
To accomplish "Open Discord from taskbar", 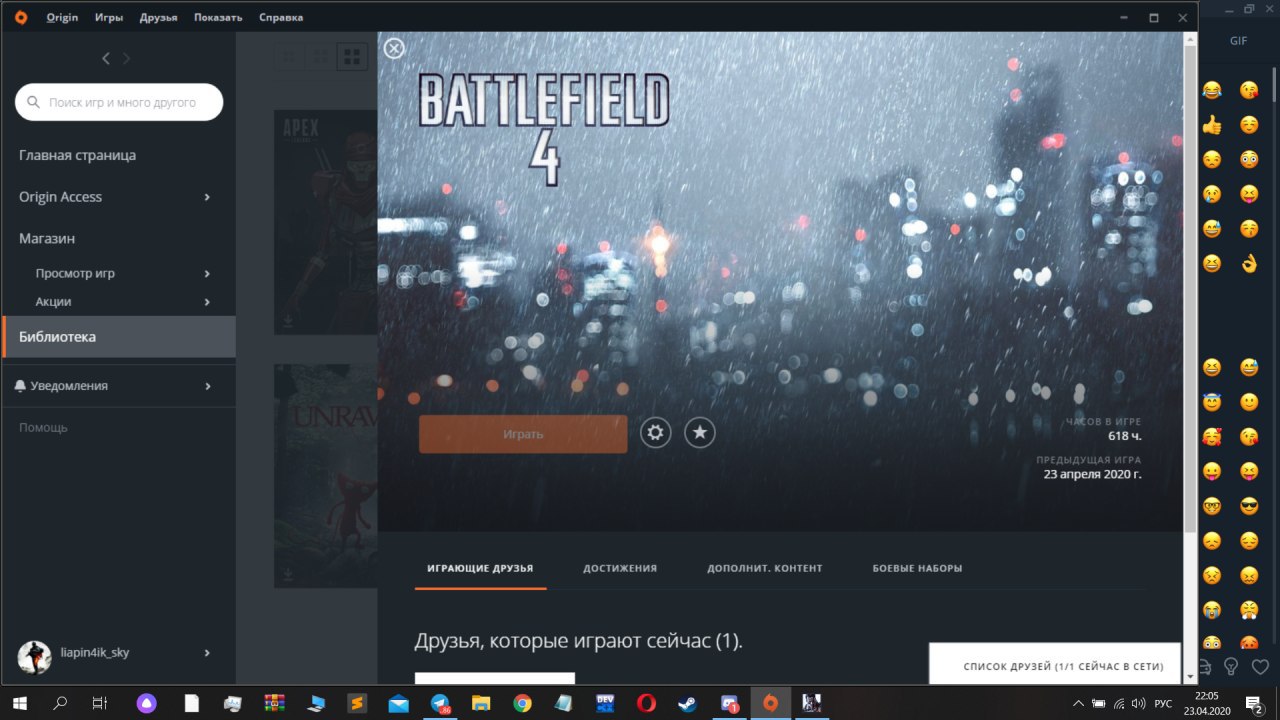I will tap(729, 703).
